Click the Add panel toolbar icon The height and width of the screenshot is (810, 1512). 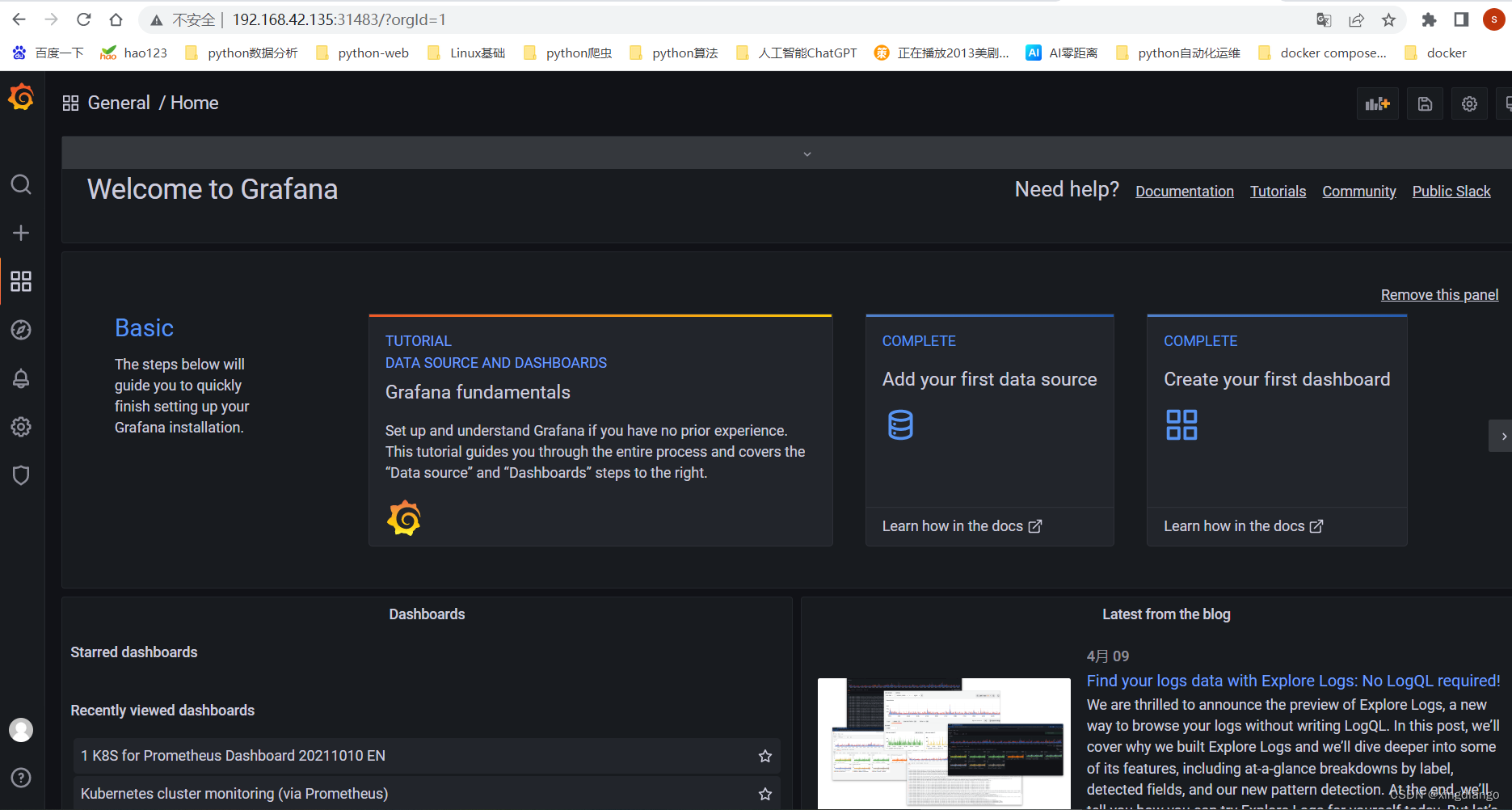tap(1377, 103)
